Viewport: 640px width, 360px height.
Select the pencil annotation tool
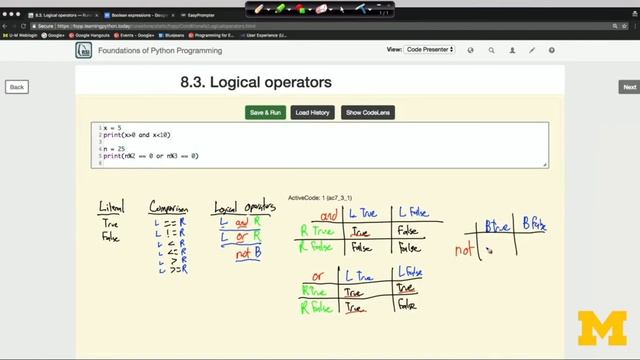[x=258, y=9]
